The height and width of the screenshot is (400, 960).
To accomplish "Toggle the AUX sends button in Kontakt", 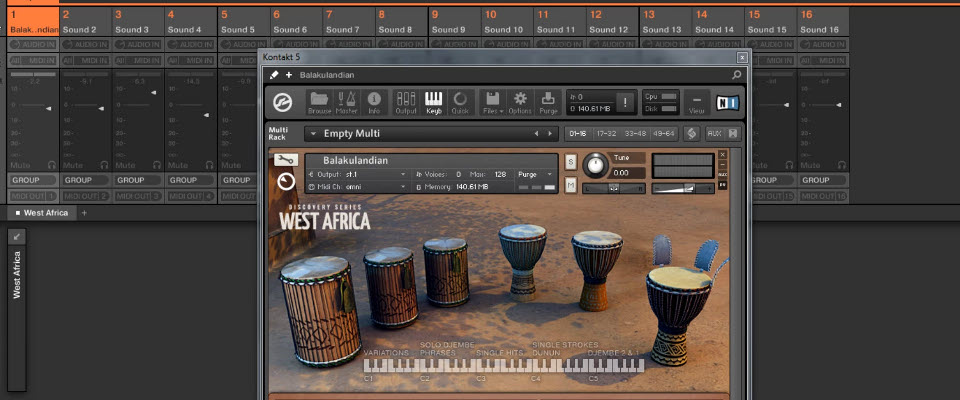I will coord(714,134).
